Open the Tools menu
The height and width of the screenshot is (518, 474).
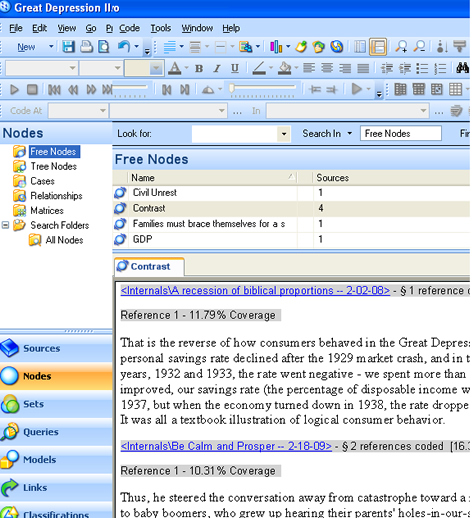(161, 28)
